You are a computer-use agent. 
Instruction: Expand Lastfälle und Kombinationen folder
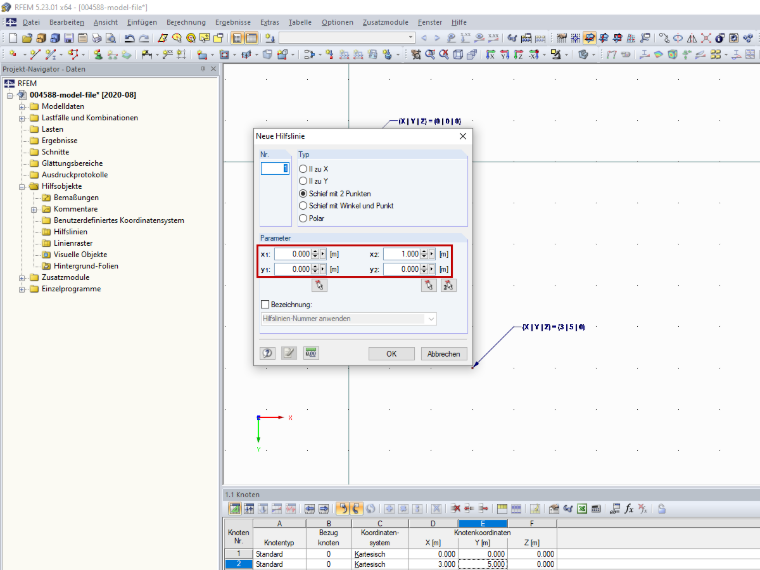click(x=22, y=118)
